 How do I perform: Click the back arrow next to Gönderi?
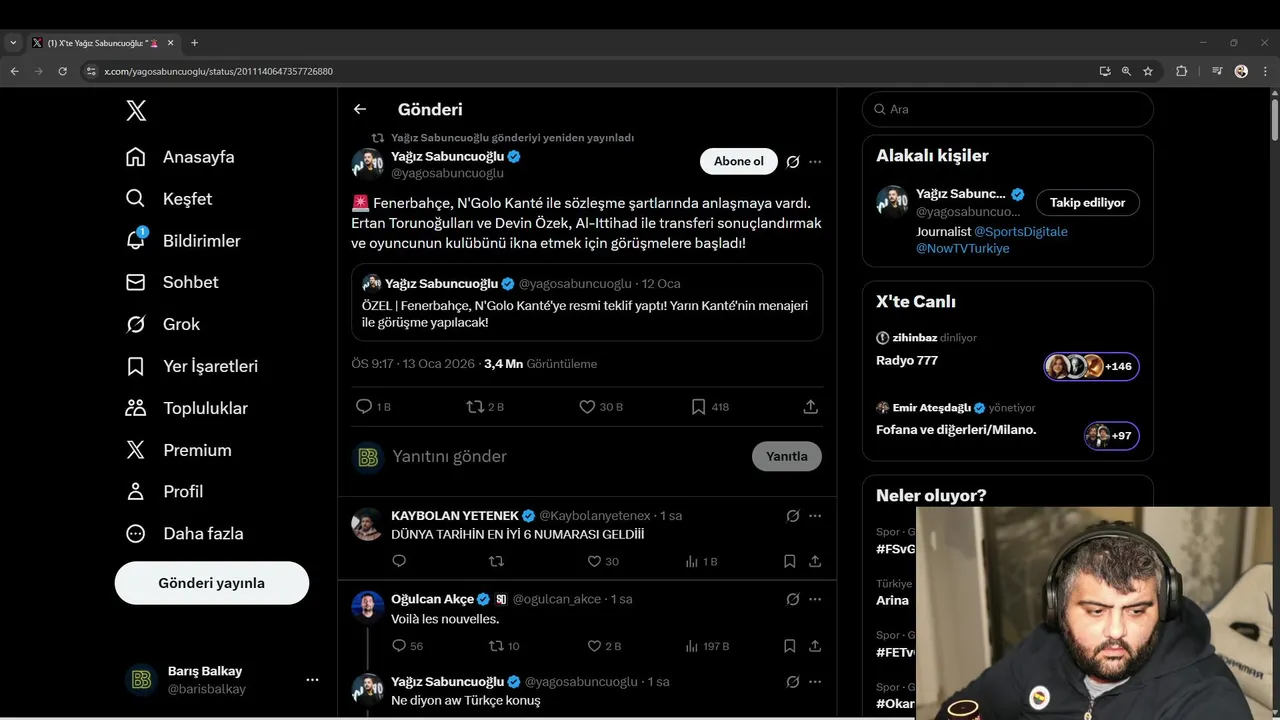pyautogui.click(x=360, y=109)
